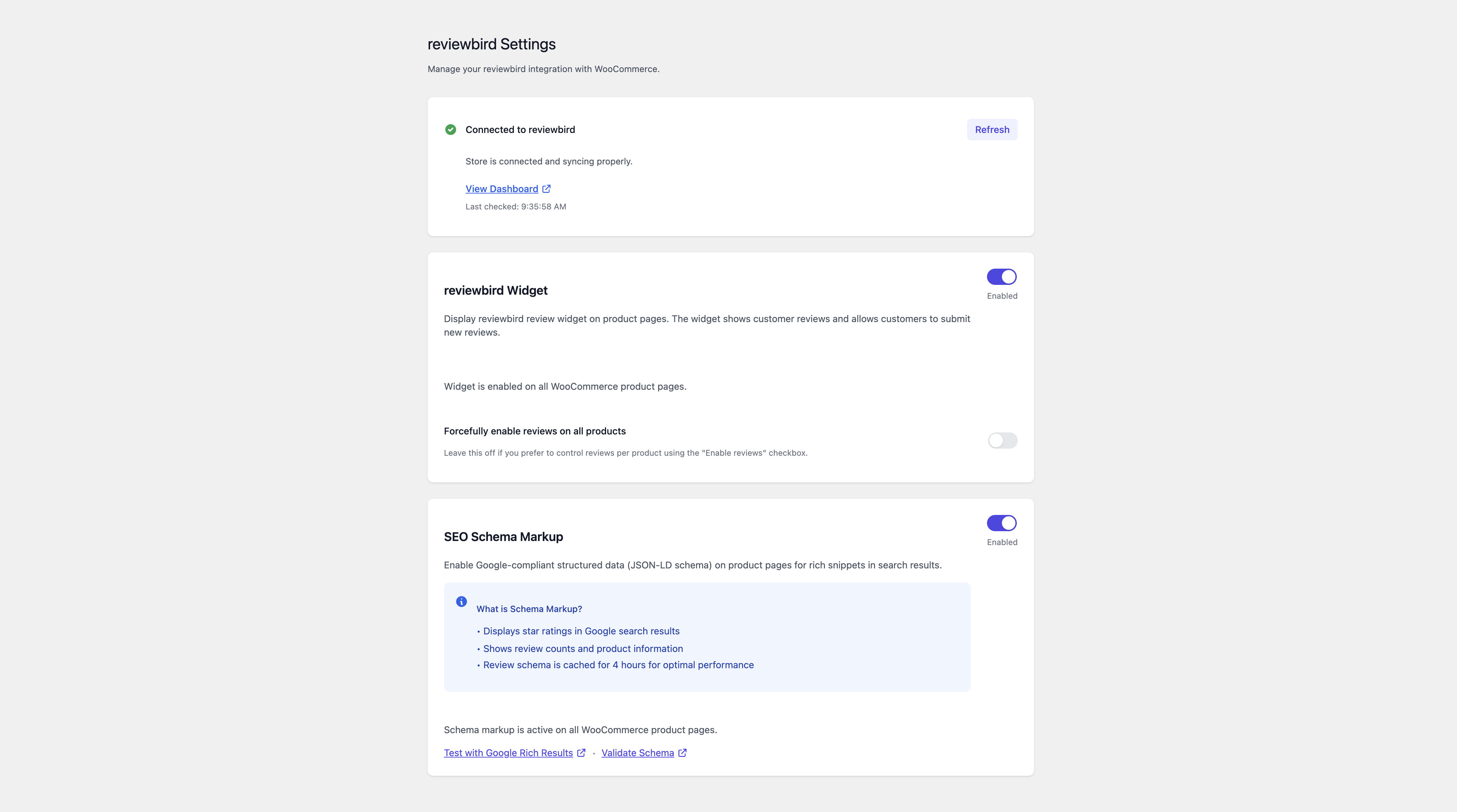This screenshot has height=812, width=1457.
Task: Click Enabled label under widget toggle
Action: point(1002,296)
